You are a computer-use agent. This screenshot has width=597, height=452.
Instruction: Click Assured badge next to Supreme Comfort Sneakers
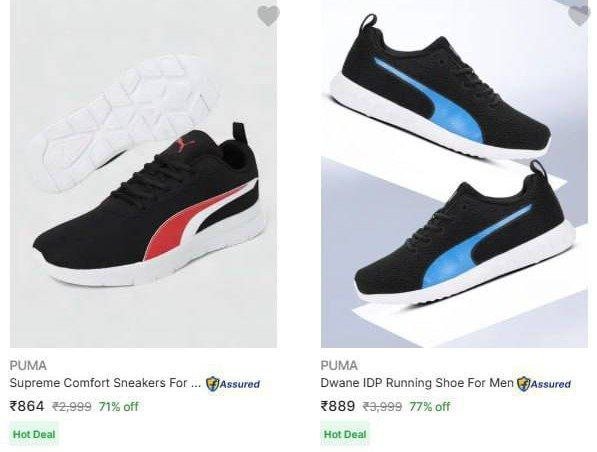point(233,383)
